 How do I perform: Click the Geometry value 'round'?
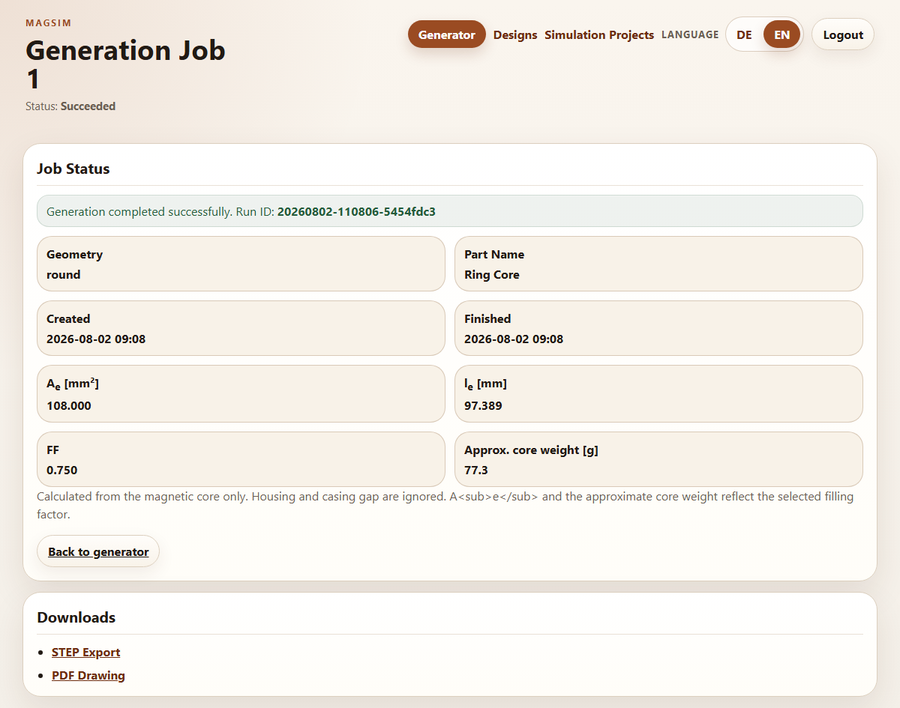click(63, 274)
